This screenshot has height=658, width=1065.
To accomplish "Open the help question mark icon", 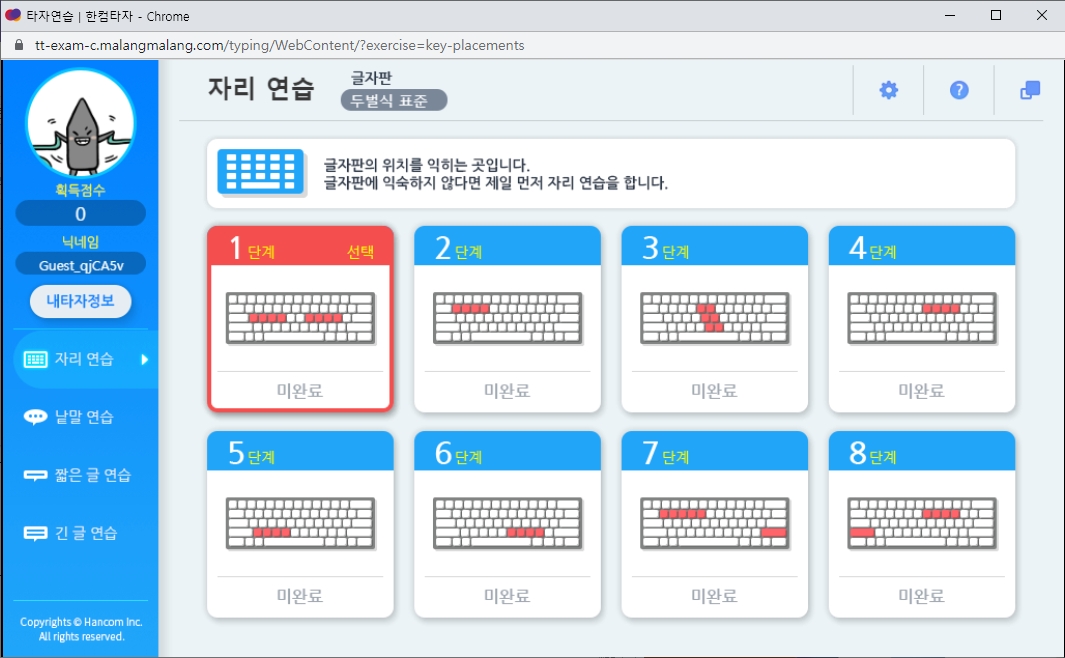I will click(958, 89).
